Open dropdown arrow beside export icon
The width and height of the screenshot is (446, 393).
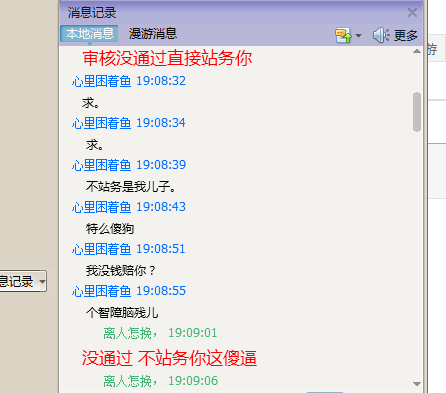coord(359,35)
